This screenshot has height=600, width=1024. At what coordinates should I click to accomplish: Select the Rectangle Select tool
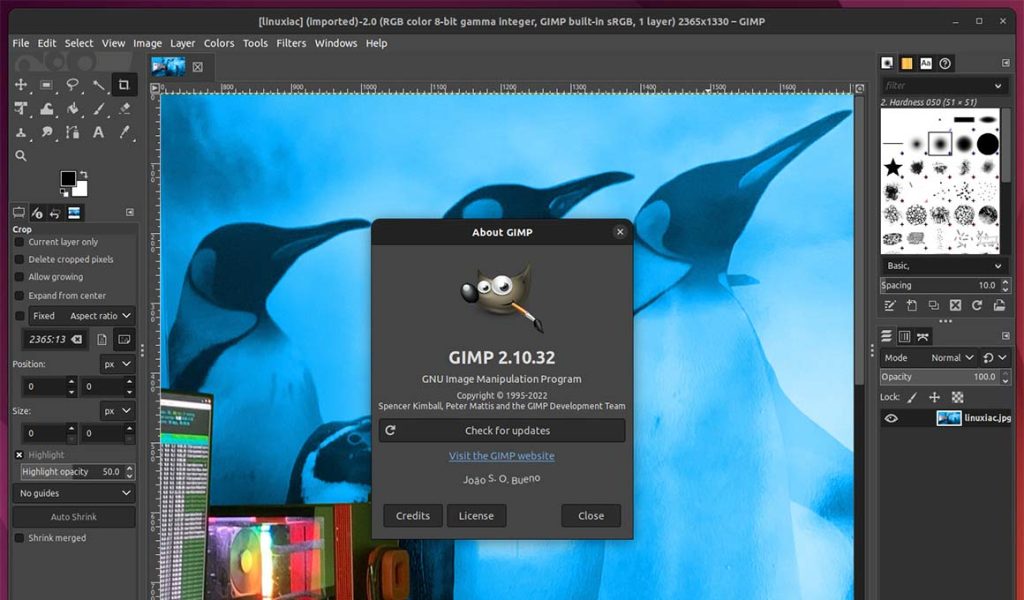click(x=46, y=85)
